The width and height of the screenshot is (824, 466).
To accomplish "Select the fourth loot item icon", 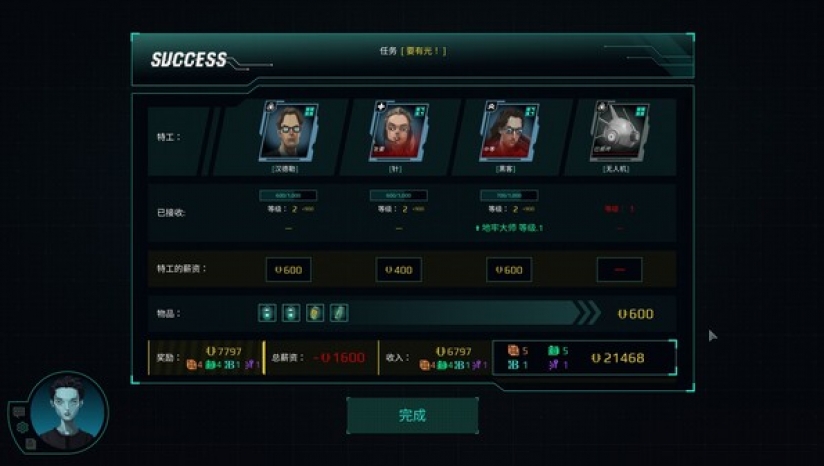I will click(x=338, y=313).
